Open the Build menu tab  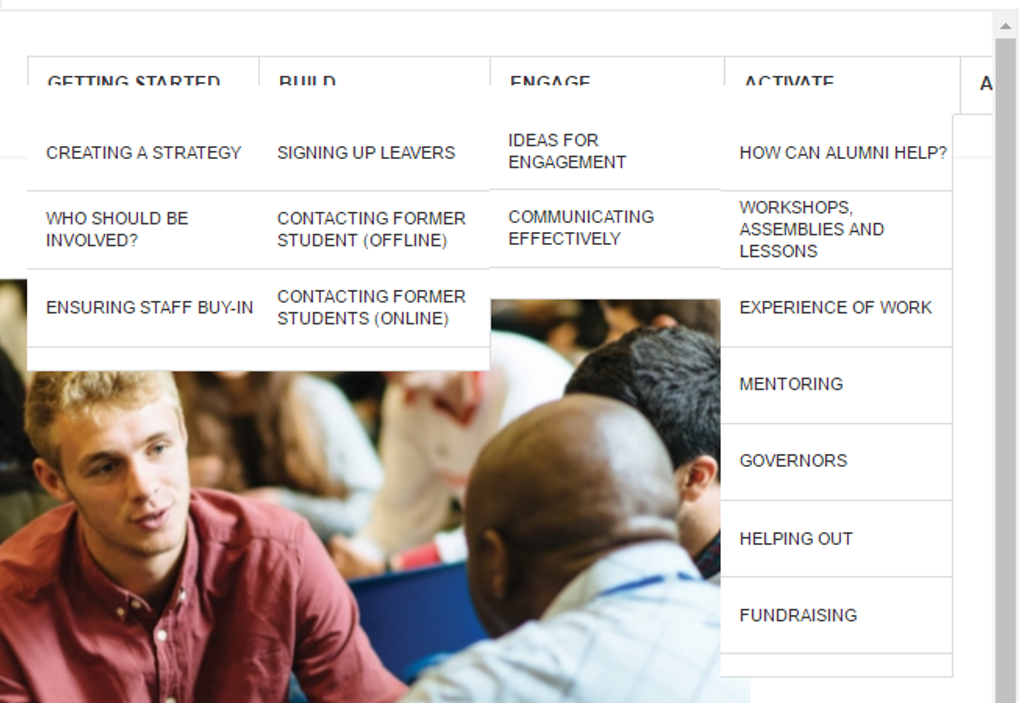[307, 78]
